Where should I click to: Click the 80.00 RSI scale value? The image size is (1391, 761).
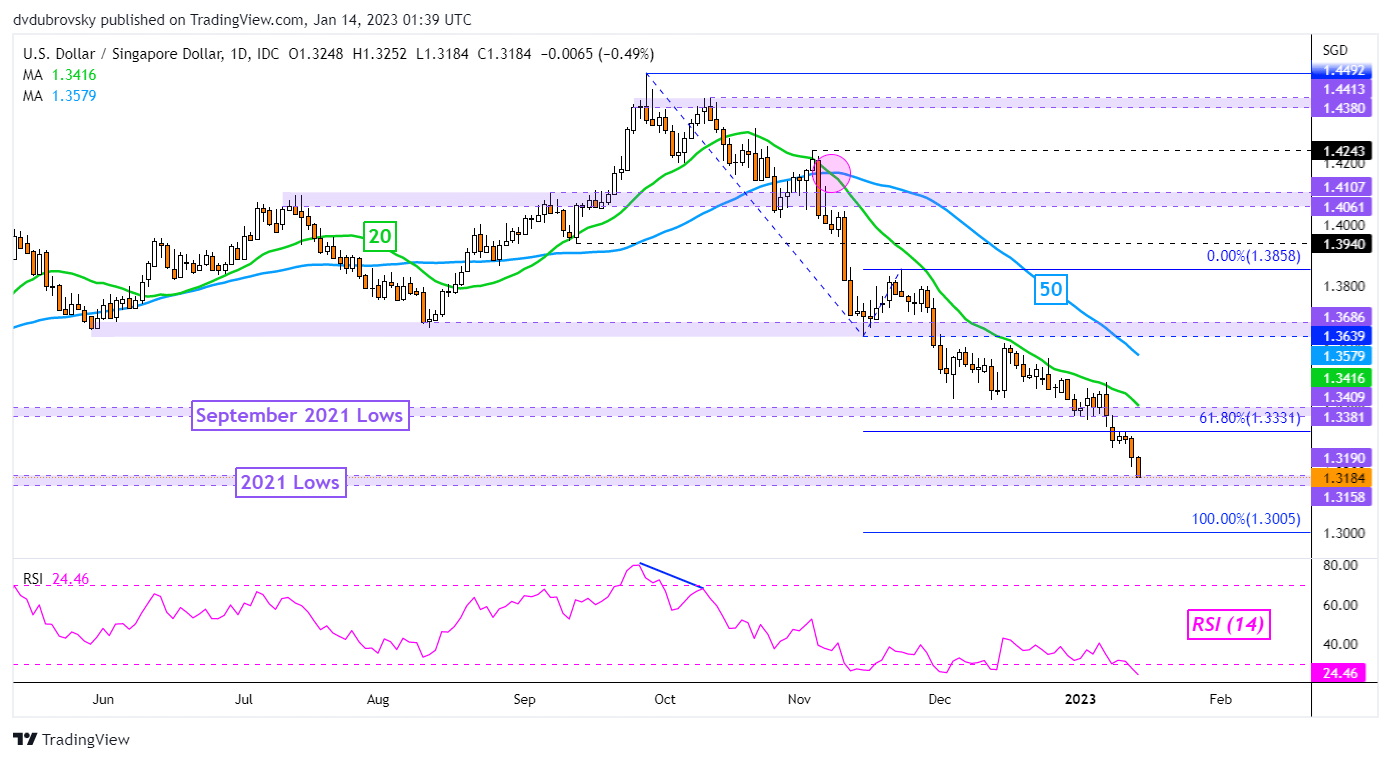coord(1343,565)
